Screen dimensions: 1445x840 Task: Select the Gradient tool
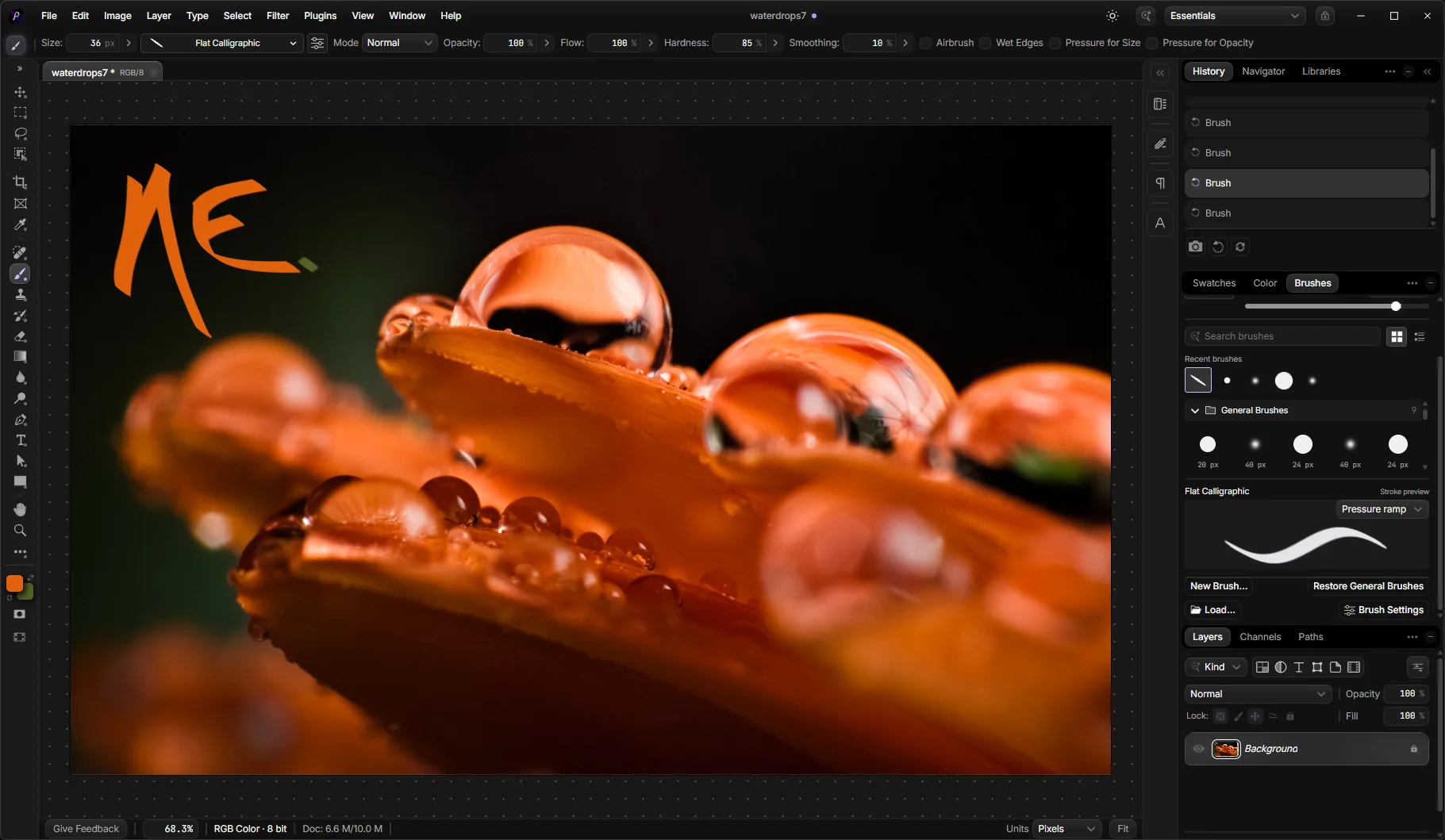[x=21, y=357]
